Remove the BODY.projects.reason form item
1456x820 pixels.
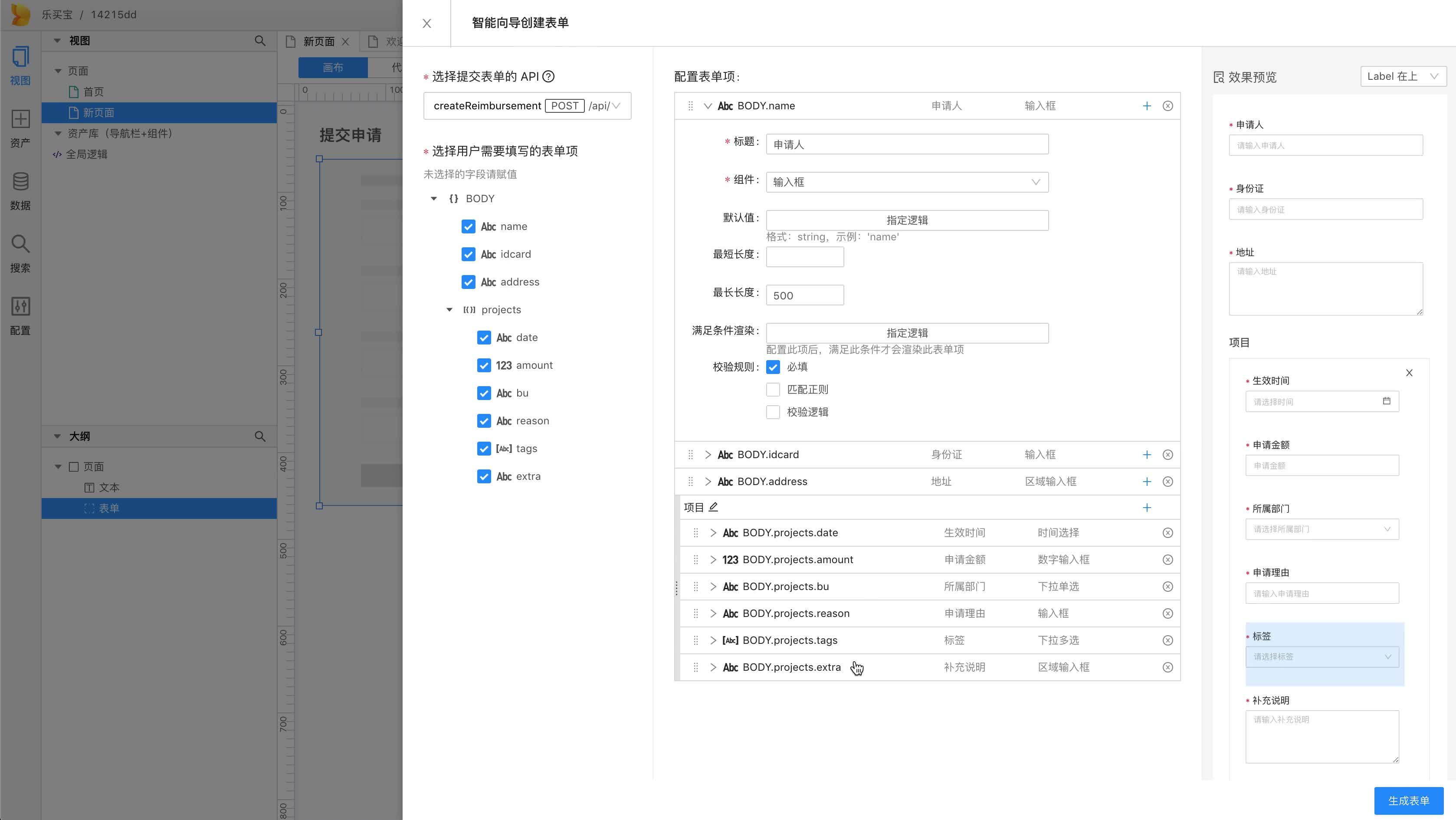[1168, 614]
